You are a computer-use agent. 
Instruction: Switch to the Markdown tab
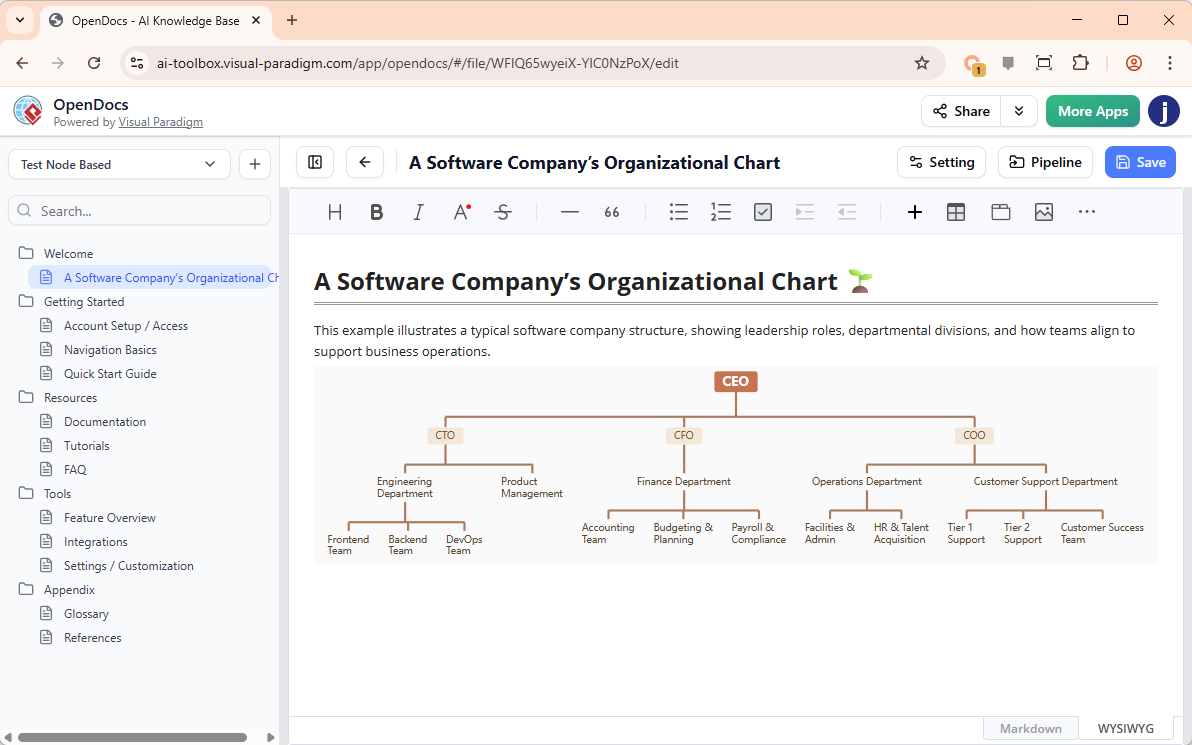click(1030, 728)
